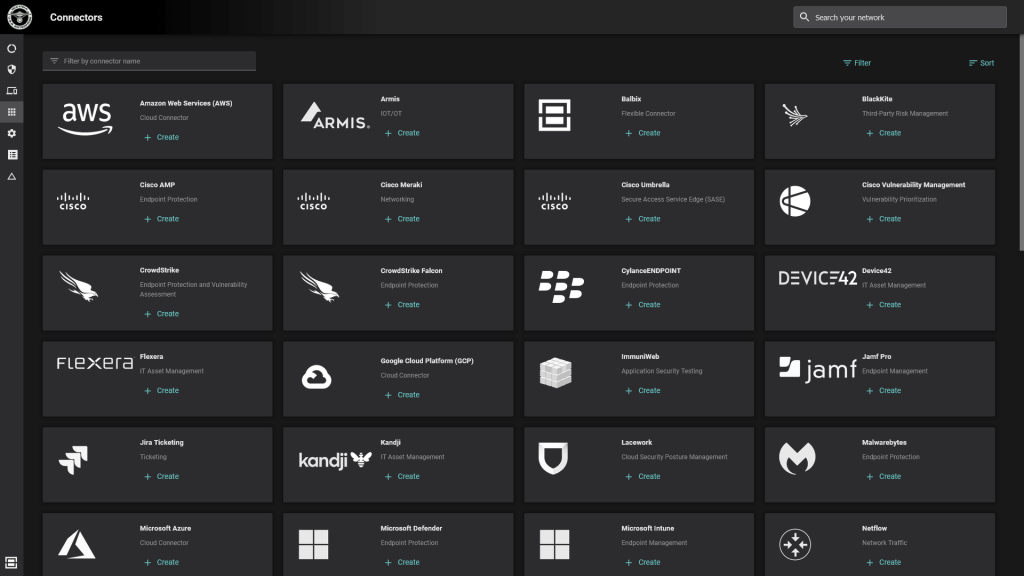Click the Microsoft Intune logo
The width and height of the screenshot is (1024, 576).
click(x=554, y=545)
